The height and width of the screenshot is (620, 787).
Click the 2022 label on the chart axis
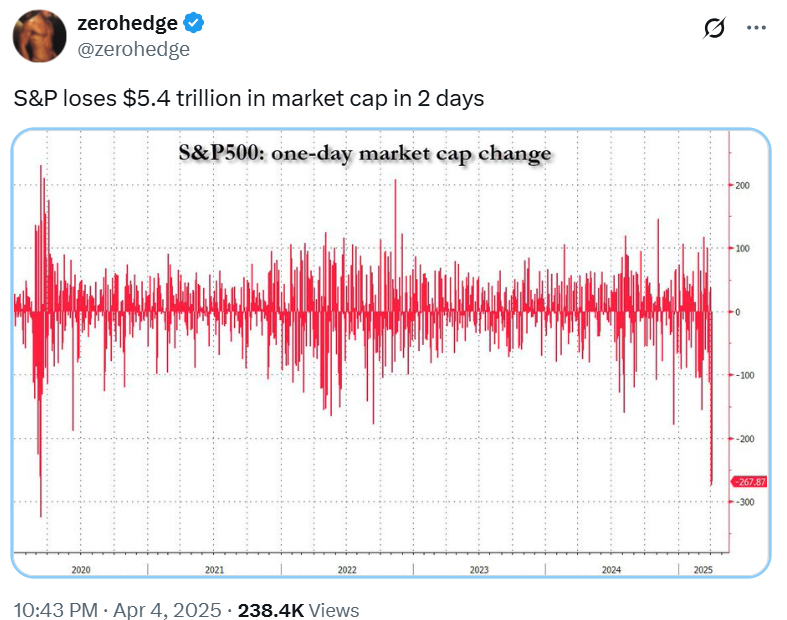coord(347,569)
